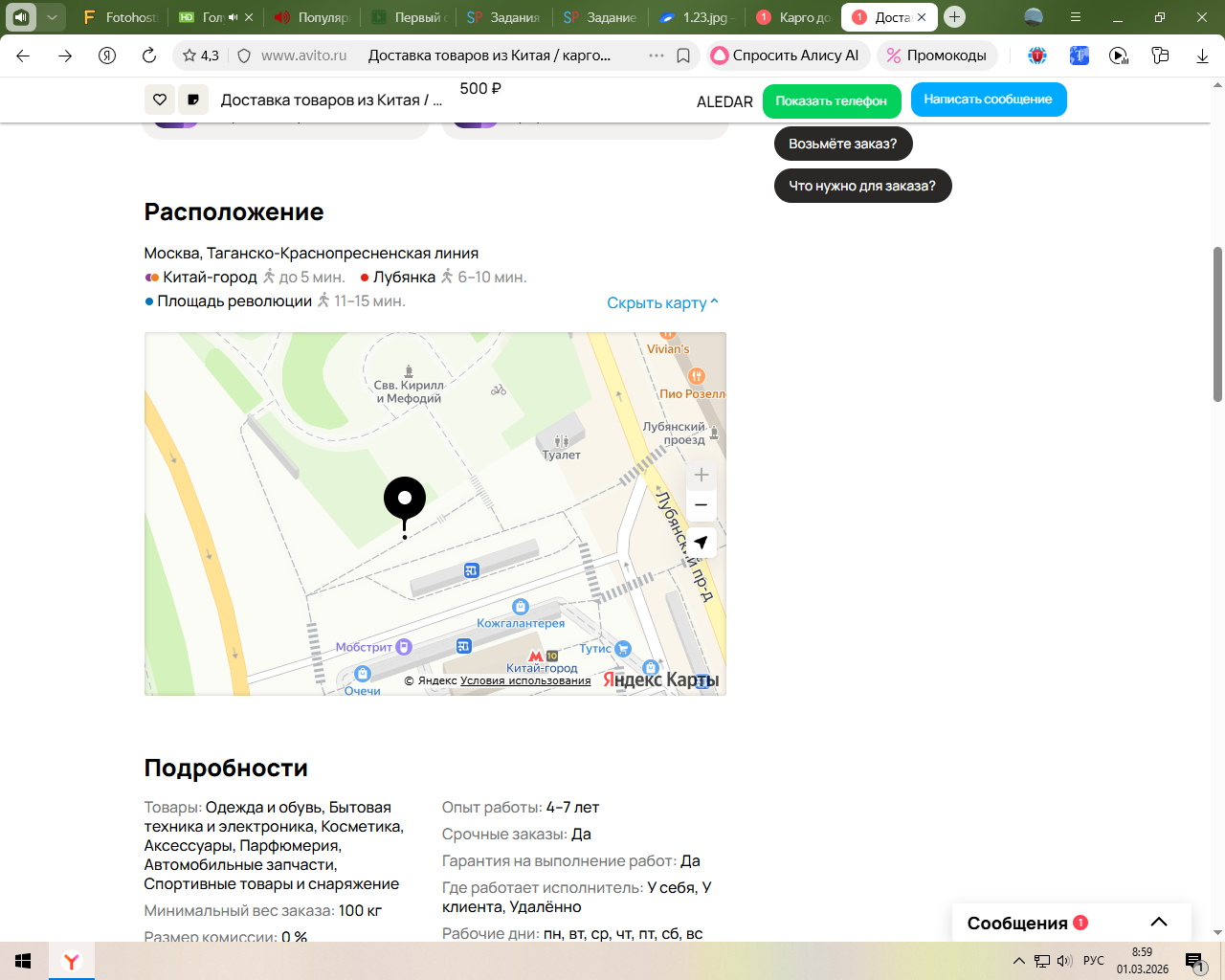Bookmark this page in address bar
Viewport: 1225px width, 980px height.
[x=683, y=56]
